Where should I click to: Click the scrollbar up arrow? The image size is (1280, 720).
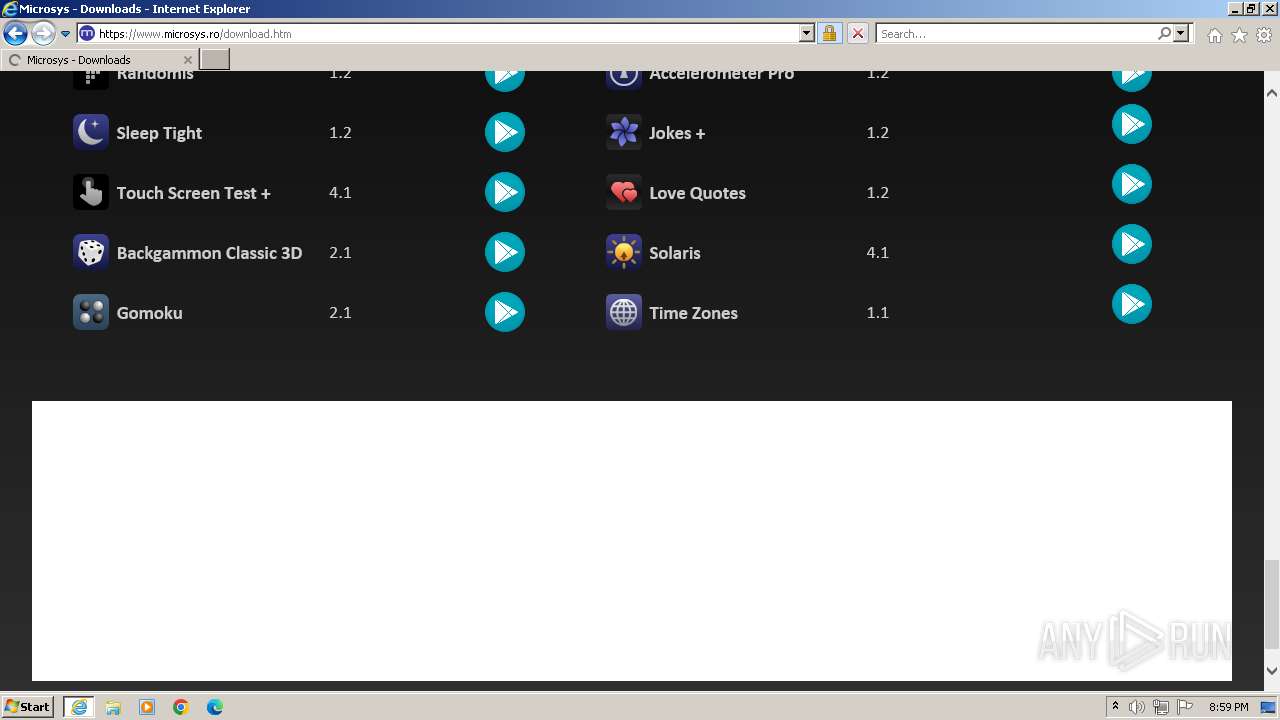[1272, 93]
